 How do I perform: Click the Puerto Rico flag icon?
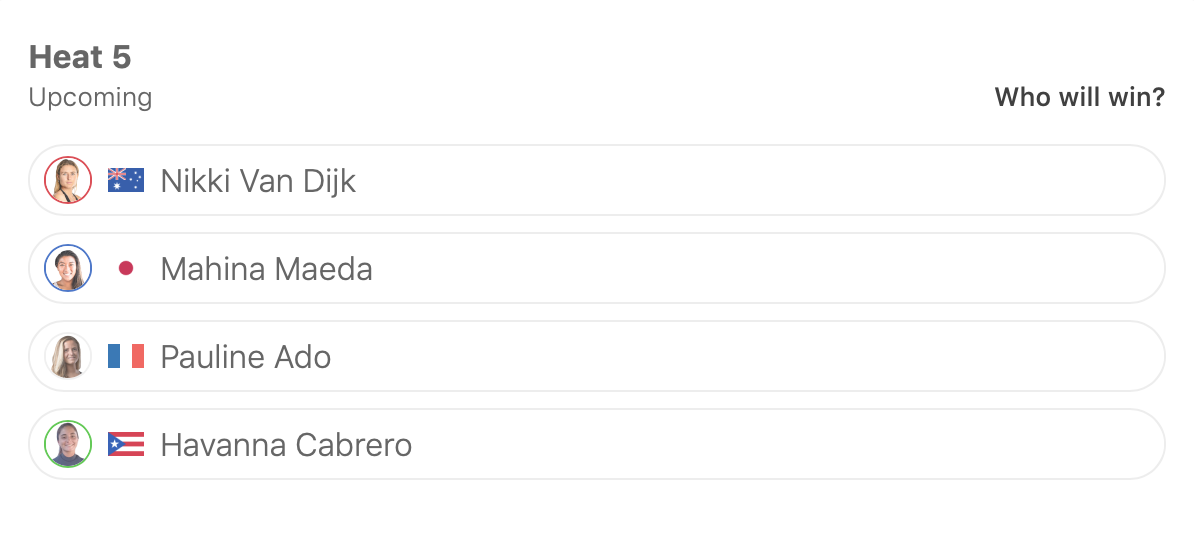pyautogui.click(x=126, y=445)
